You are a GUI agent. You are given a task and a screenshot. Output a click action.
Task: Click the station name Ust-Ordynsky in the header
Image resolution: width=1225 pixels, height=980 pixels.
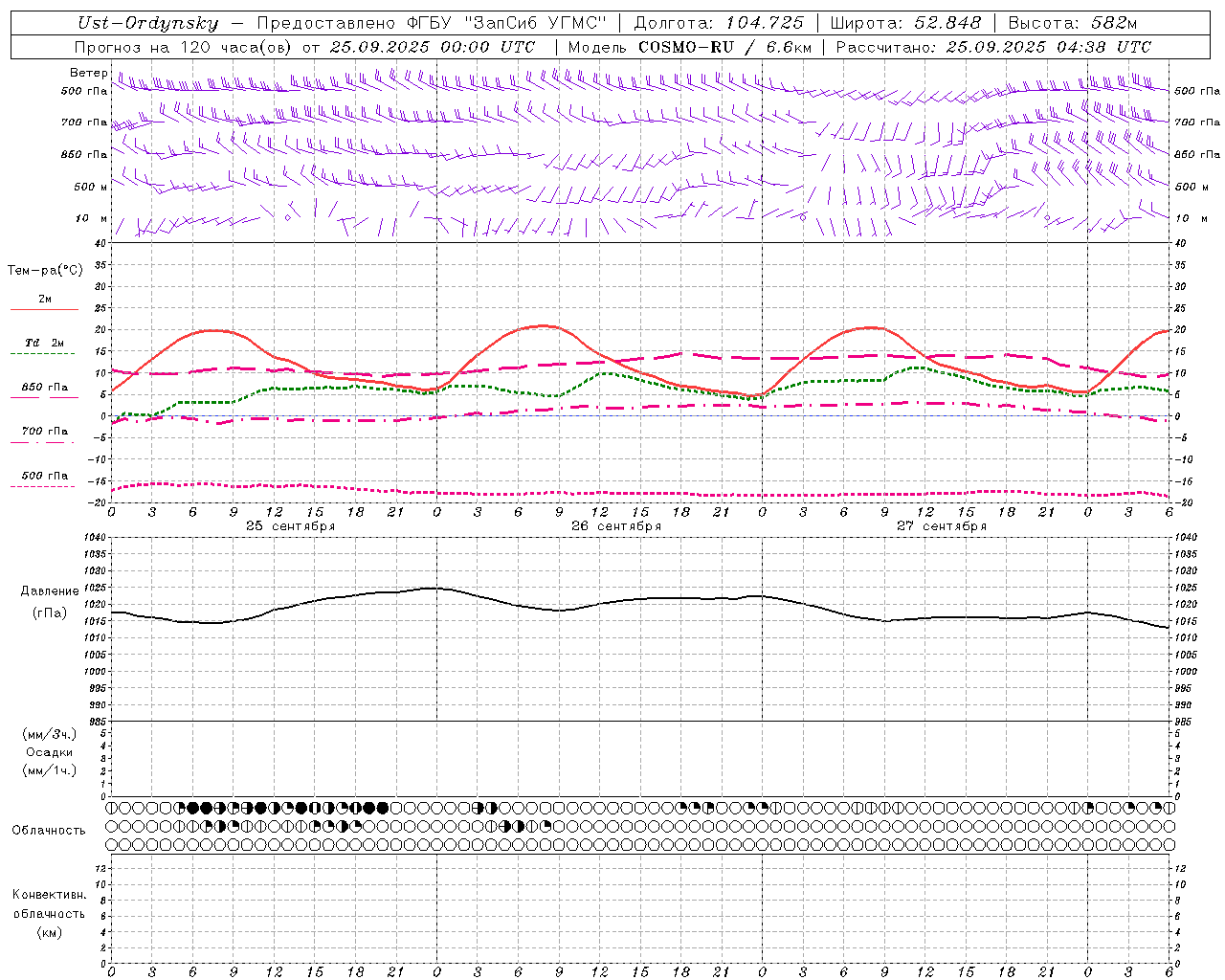coord(147,23)
